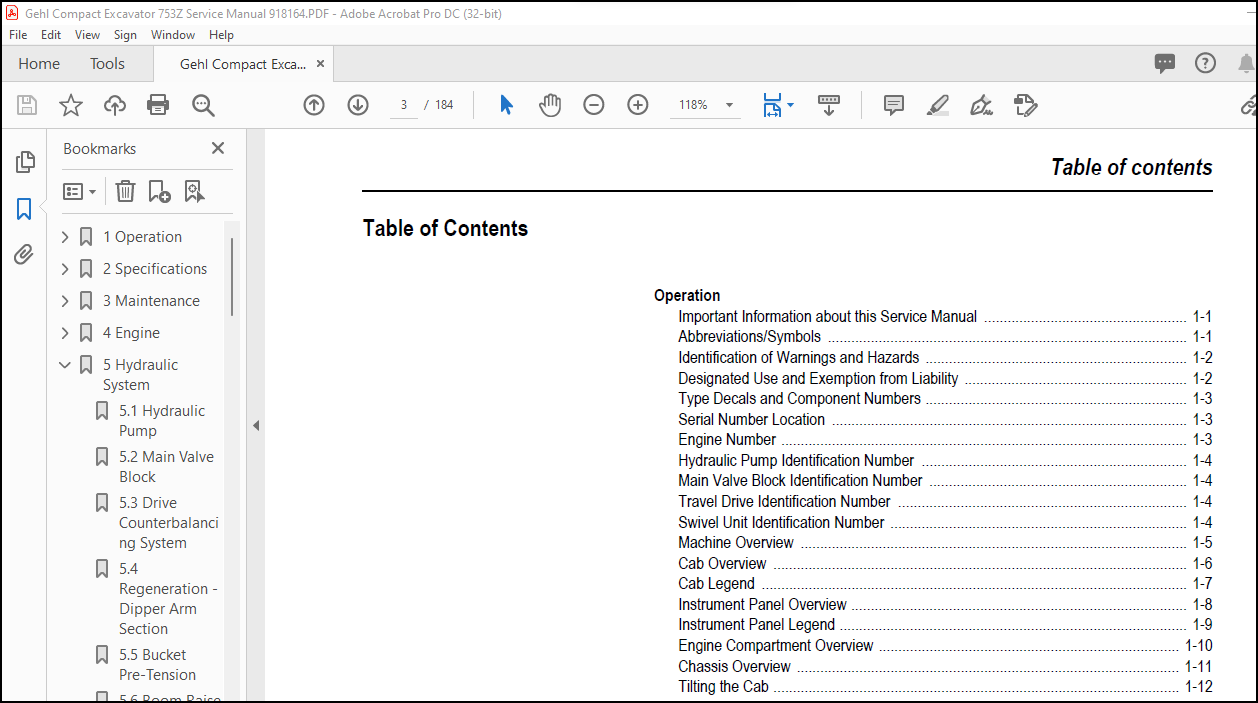Star this file as favorite
This screenshot has width=1258, height=703.
pos(71,105)
